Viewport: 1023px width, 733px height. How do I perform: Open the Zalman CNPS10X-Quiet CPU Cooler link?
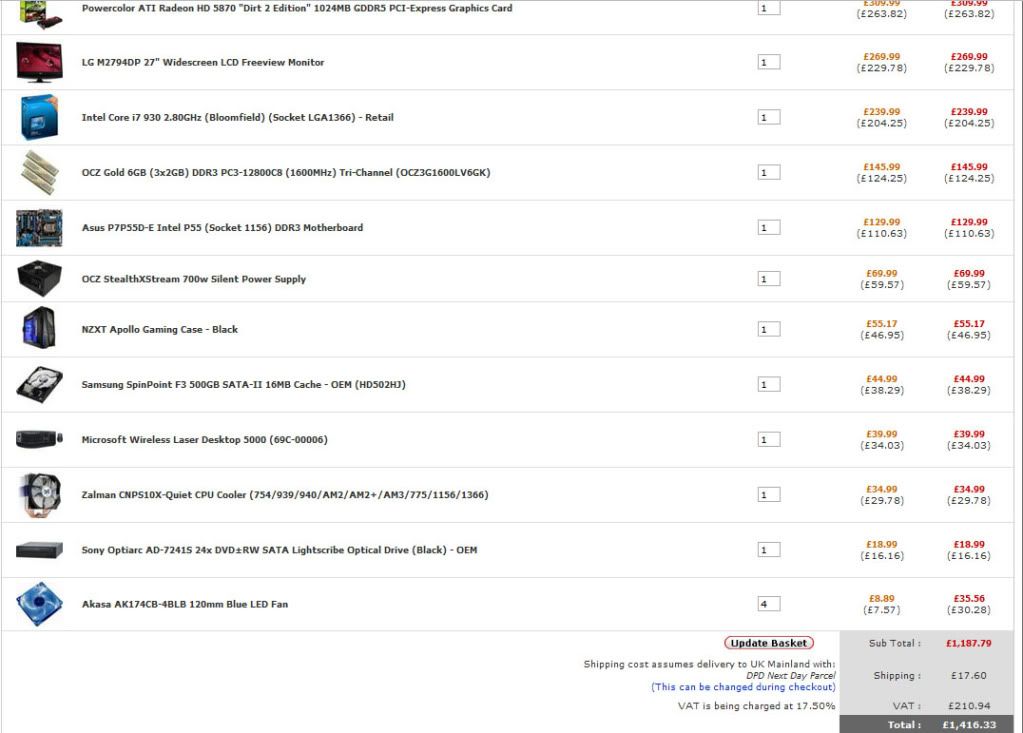pyautogui.click(x=285, y=495)
